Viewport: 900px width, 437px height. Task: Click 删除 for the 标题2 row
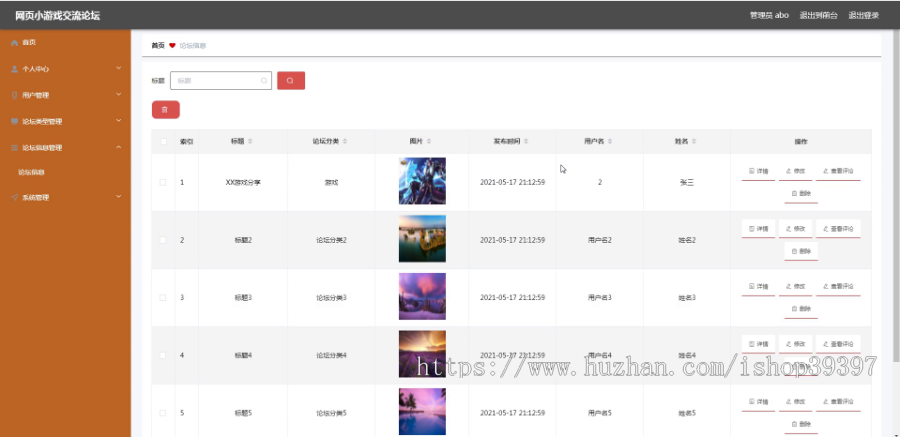(801, 251)
